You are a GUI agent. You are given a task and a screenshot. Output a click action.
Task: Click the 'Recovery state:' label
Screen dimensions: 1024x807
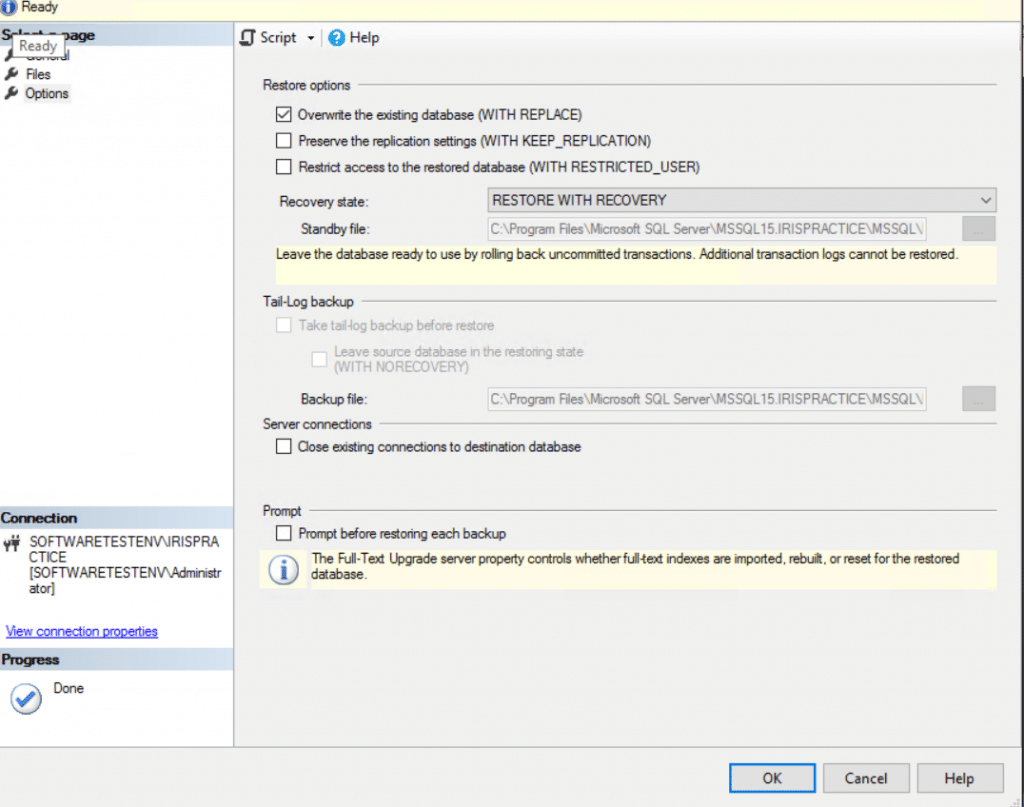coord(324,202)
